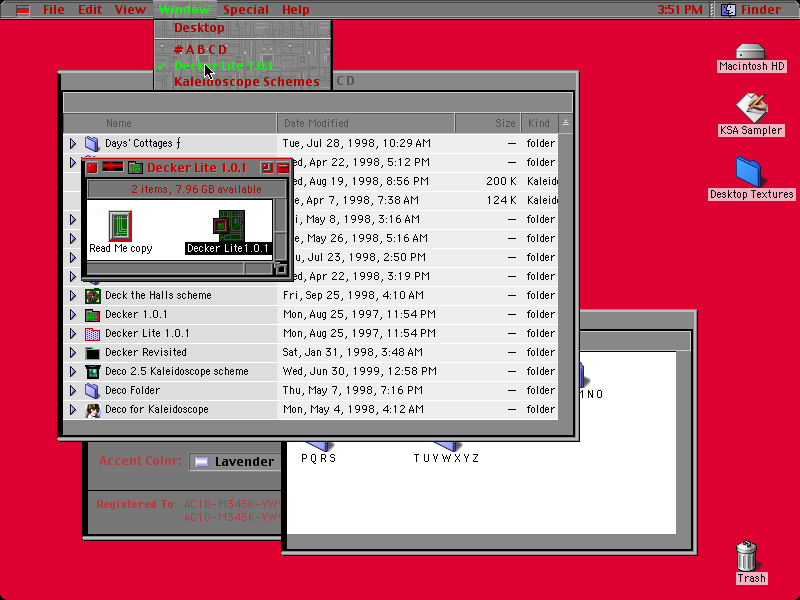This screenshot has width=800, height=600.
Task: Expand the Days' Cottages ƒ folder
Action: point(72,143)
